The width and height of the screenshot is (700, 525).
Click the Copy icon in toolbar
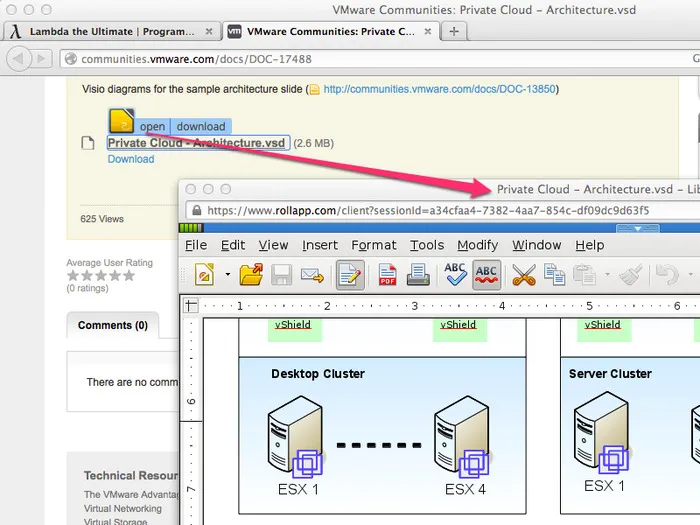[555, 274]
